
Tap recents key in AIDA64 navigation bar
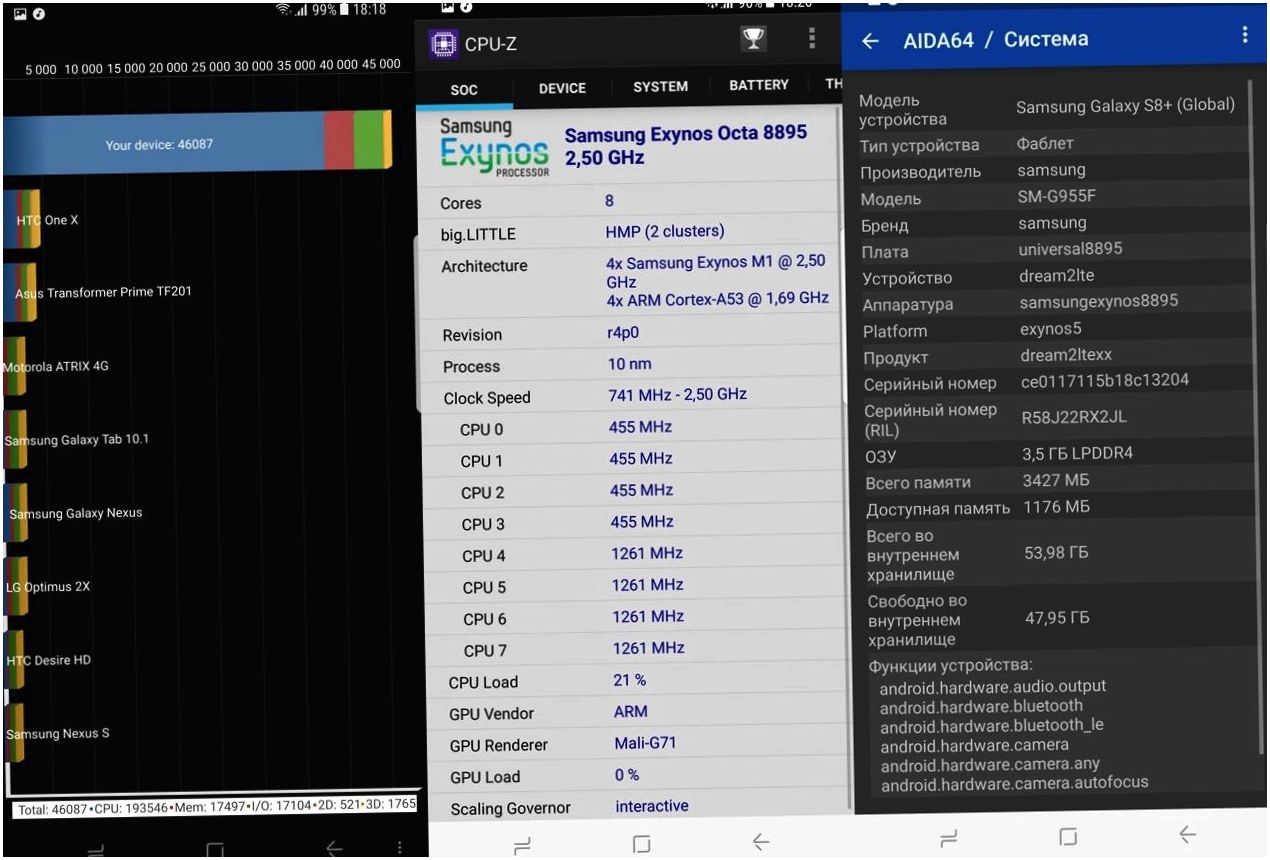949,837
